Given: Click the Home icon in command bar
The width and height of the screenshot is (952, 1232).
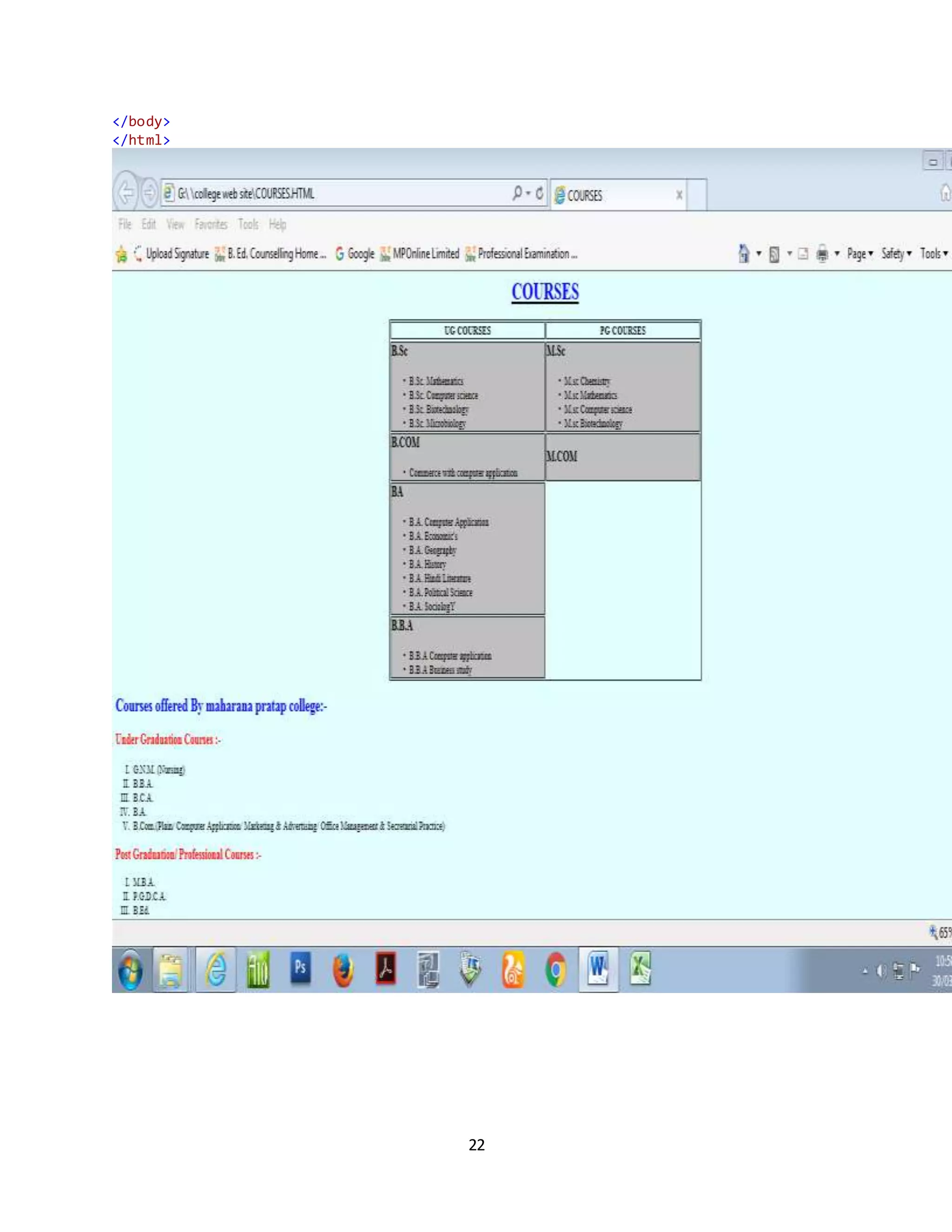Looking at the screenshot, I should coord(744,253).
